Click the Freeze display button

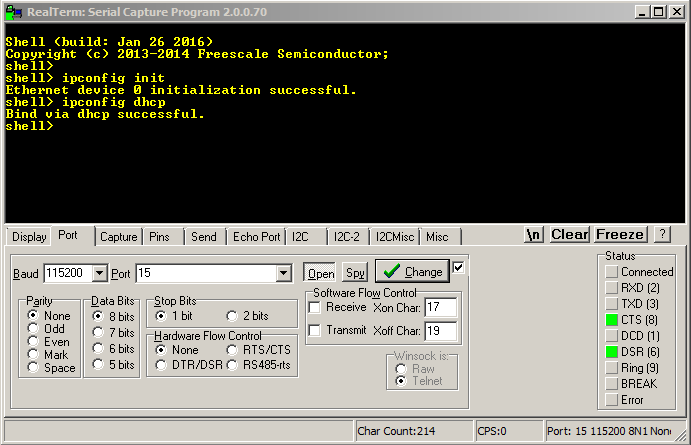pos(620,234)
